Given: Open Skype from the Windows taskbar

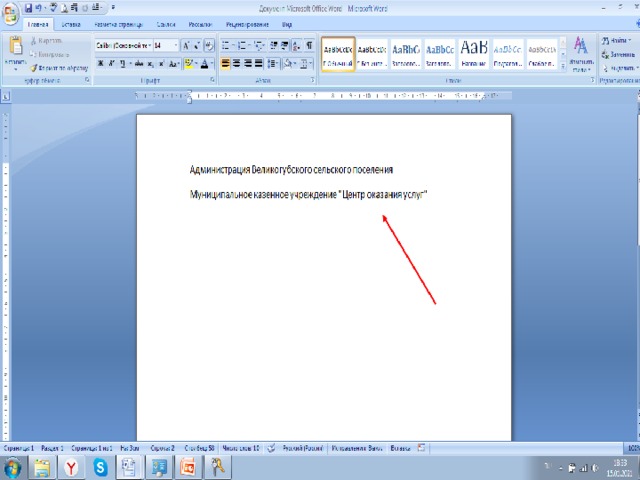Looking at the screenshot, I should pos(100,467).
